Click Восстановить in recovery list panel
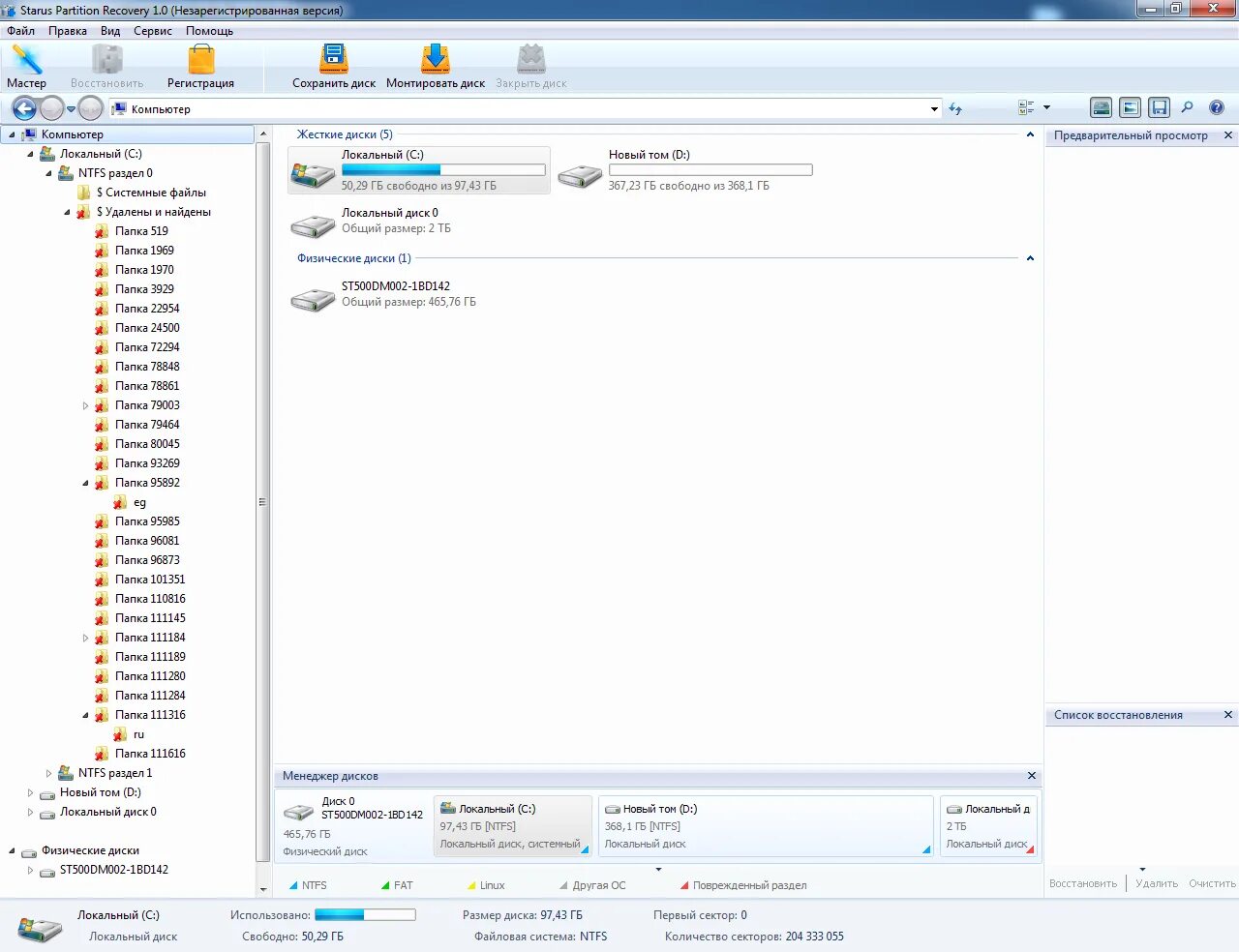The width and height of the screenshot is (1239, 952). coord(1083,883)
